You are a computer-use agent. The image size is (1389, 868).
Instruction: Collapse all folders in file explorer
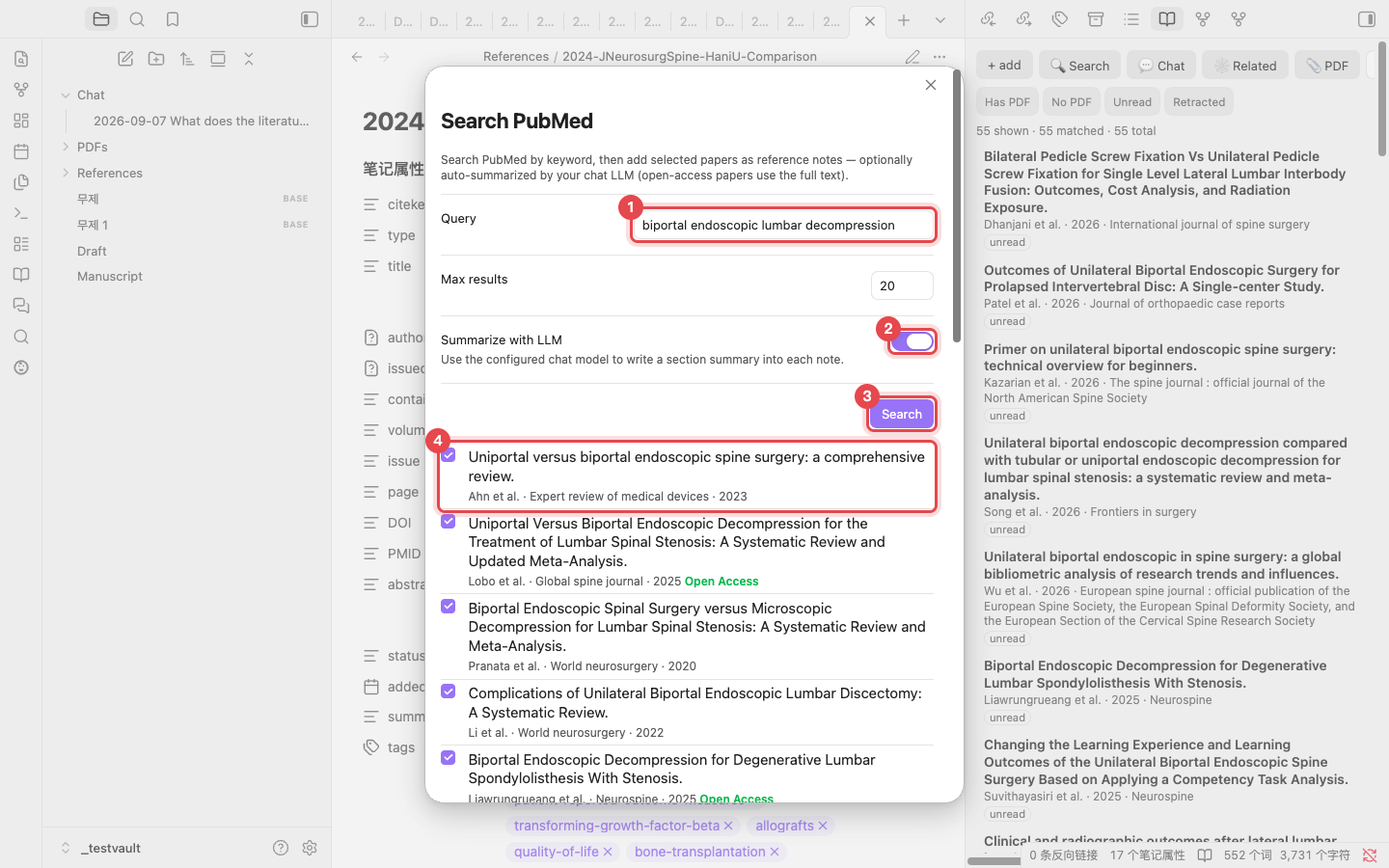tap(249, 59)
